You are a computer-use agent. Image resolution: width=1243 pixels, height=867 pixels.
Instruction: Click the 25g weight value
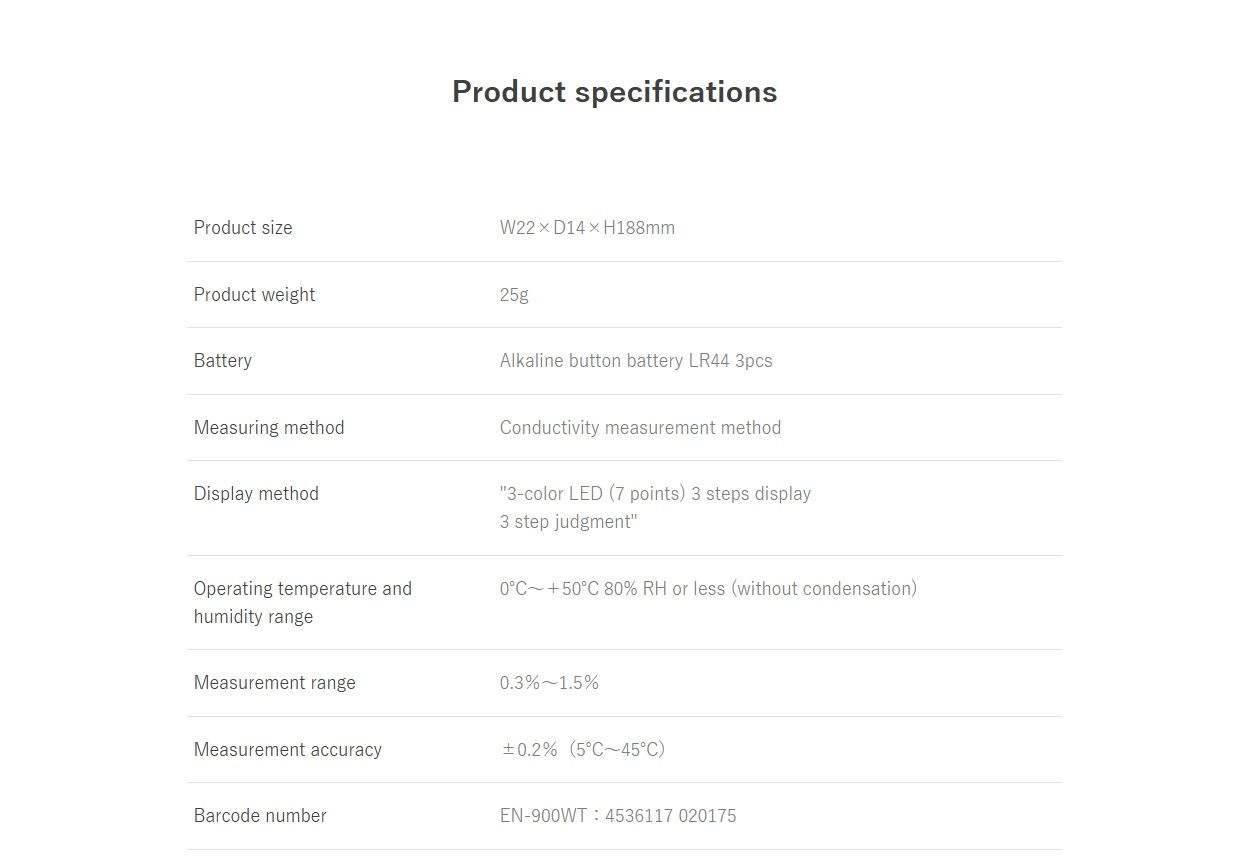coord(514,295)
